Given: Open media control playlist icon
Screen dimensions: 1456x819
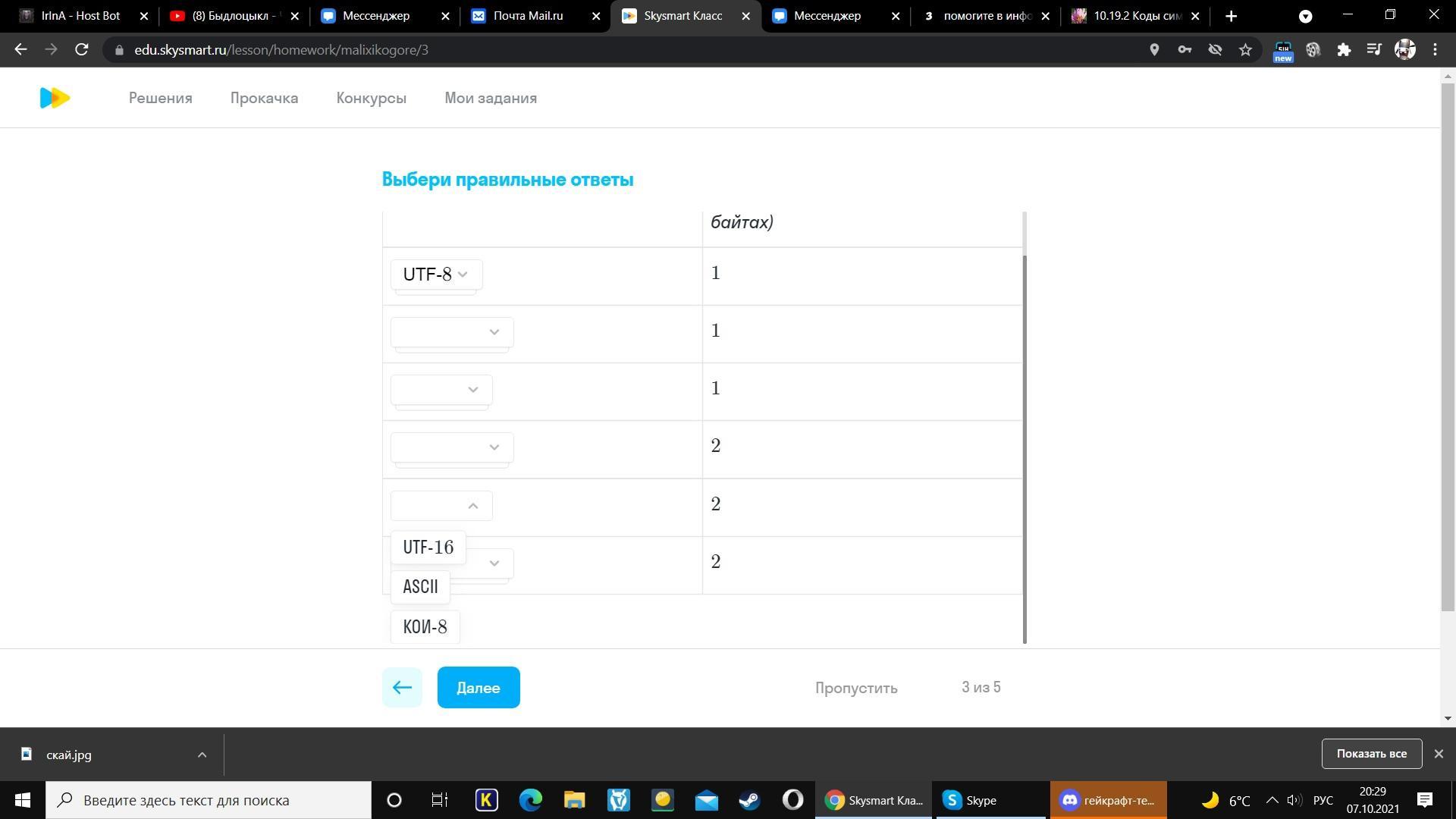Looking at the screenshot, I should coord(1374,50).
